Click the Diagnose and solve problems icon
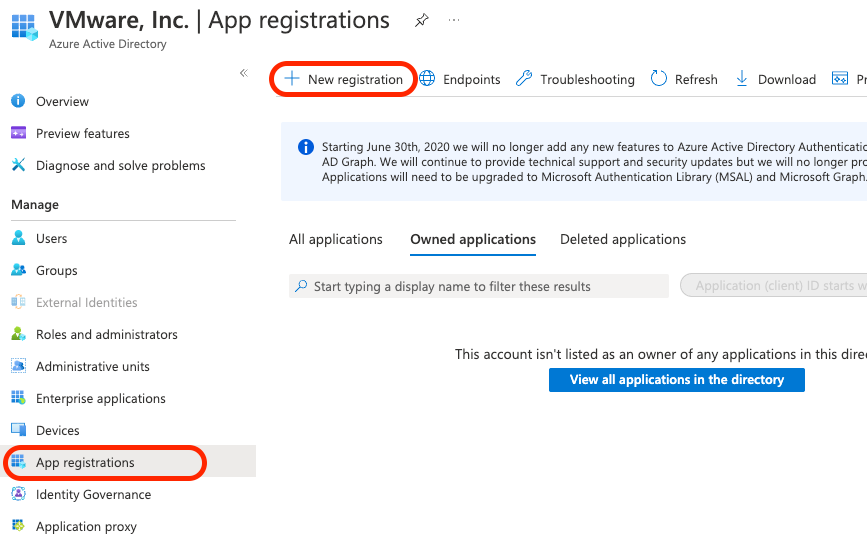 click(18, 165)
